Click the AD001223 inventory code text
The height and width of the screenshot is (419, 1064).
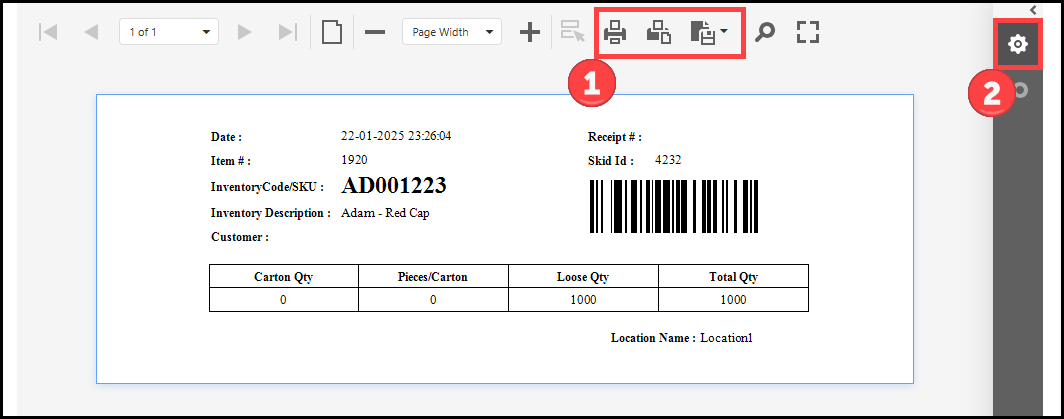393,186
